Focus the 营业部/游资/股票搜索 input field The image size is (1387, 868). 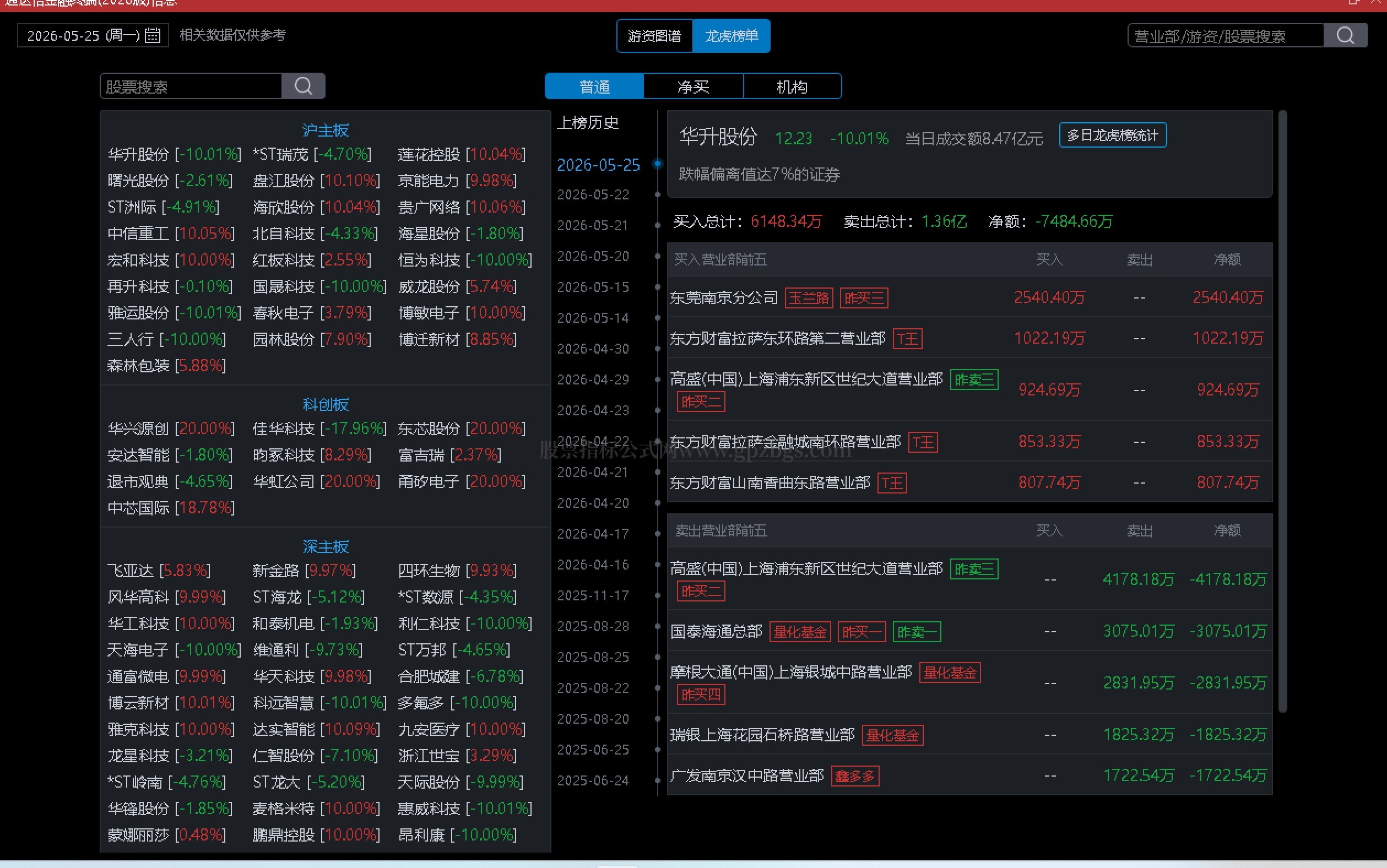click(1226, 36)
